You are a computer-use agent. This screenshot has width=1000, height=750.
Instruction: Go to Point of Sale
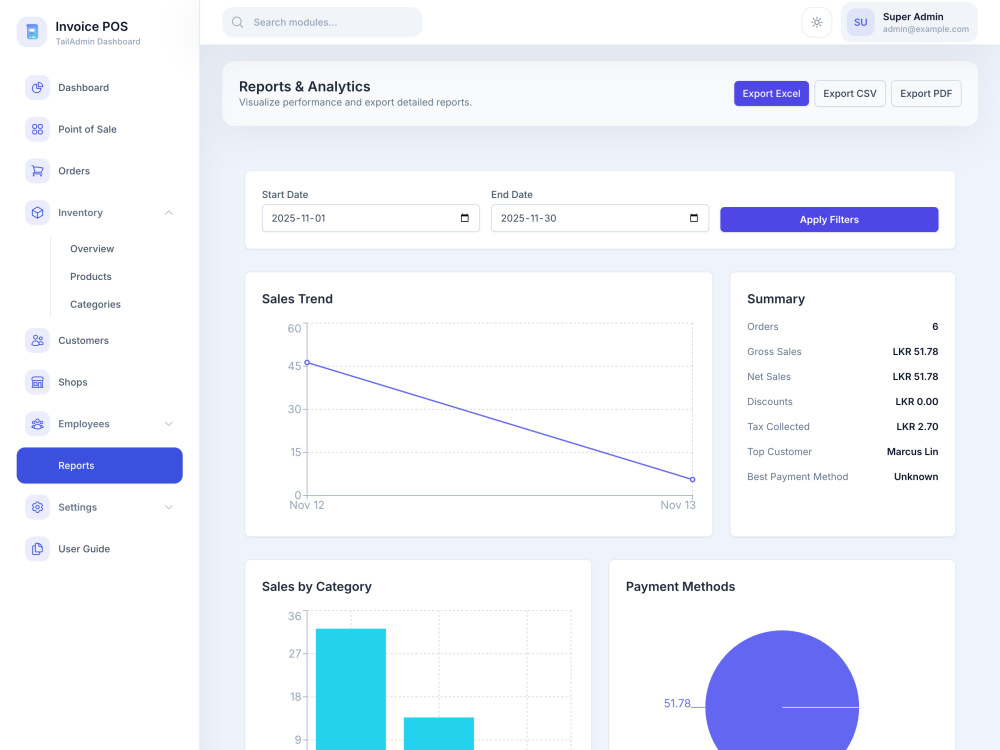pos(99,129)
